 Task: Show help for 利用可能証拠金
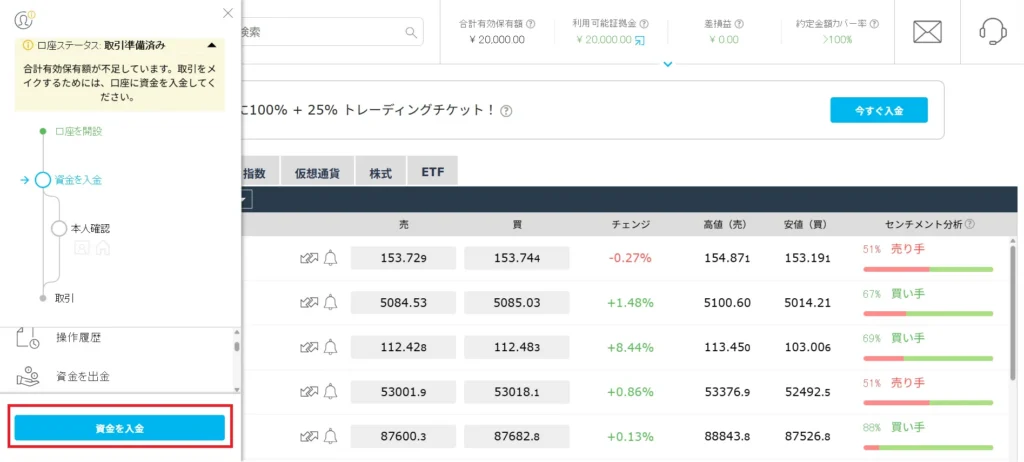[x=644, y=24]
